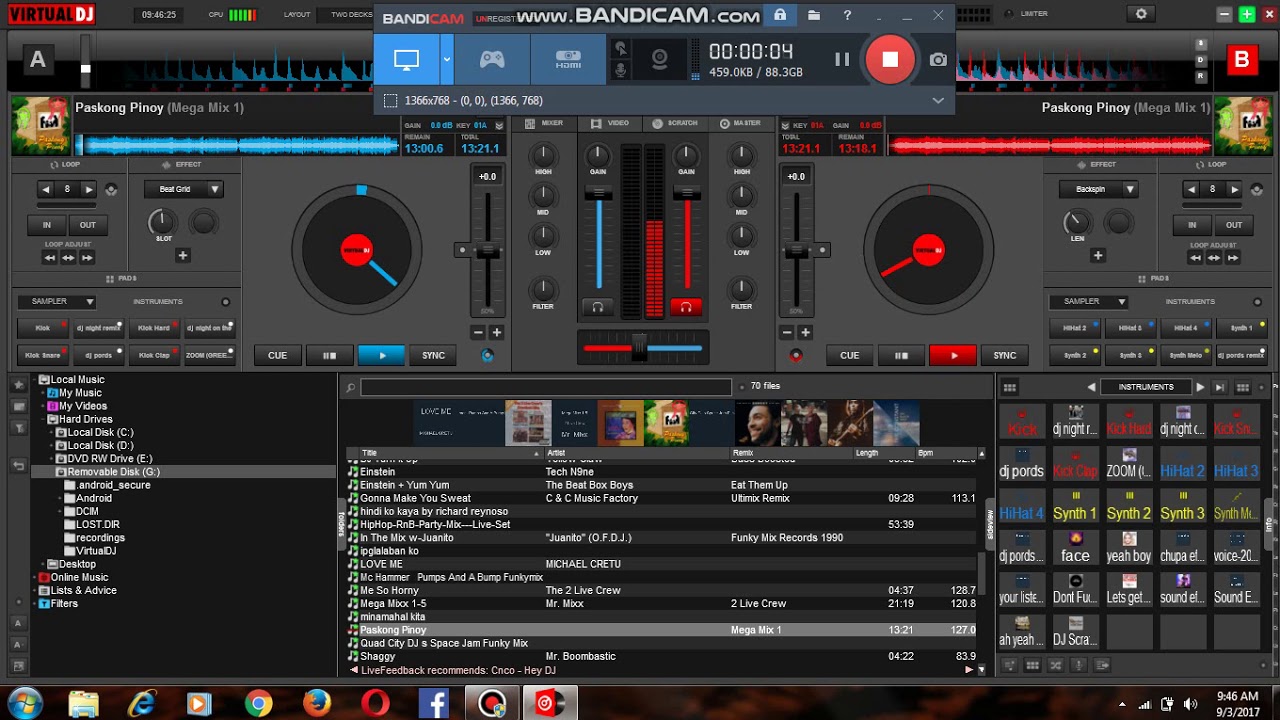Select Removable Disk (G:) folder
Image resolution: width=1280 pixels, height=720 pixels.
tap(112, 472)
